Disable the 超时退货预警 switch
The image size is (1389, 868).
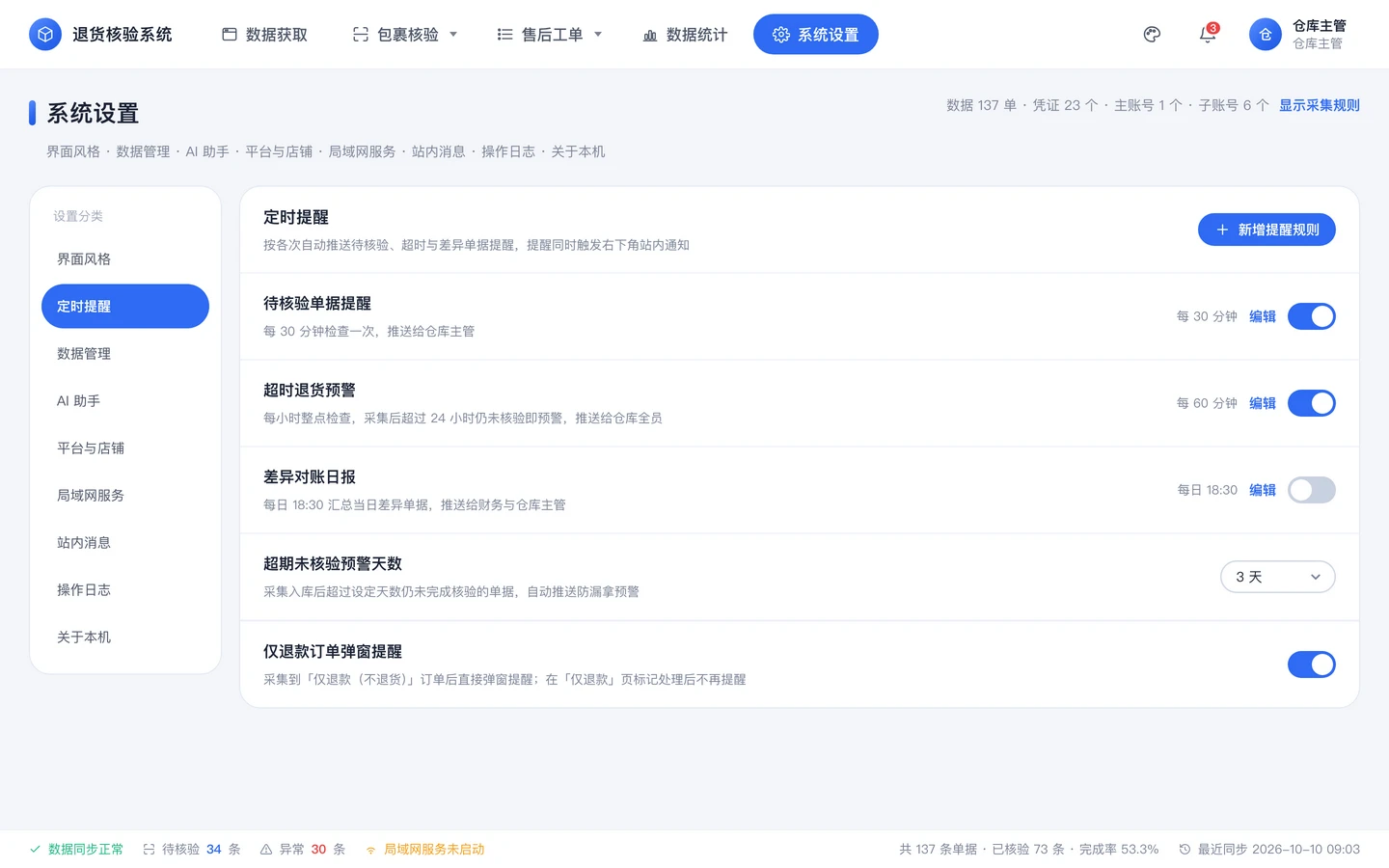click(1312, 403)
